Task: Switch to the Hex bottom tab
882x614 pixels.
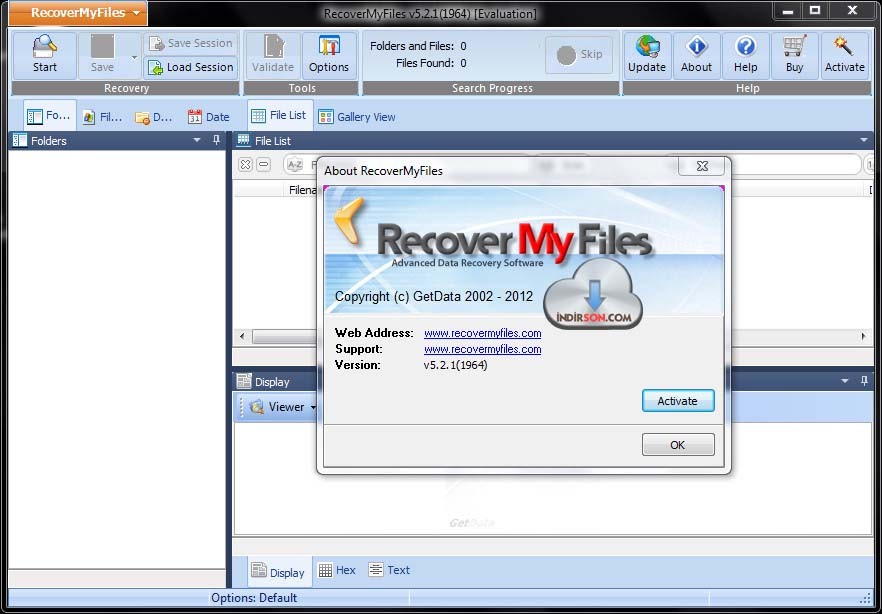Action: [337, 570]
